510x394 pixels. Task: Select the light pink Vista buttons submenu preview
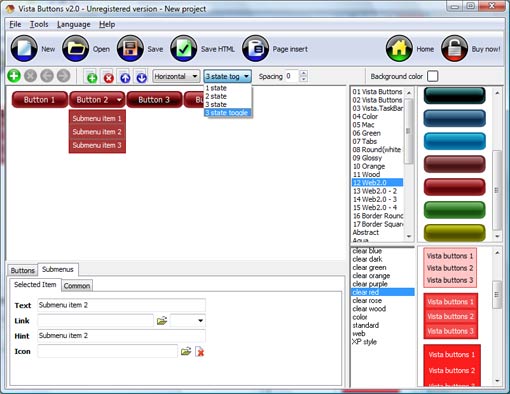point(450,268)
